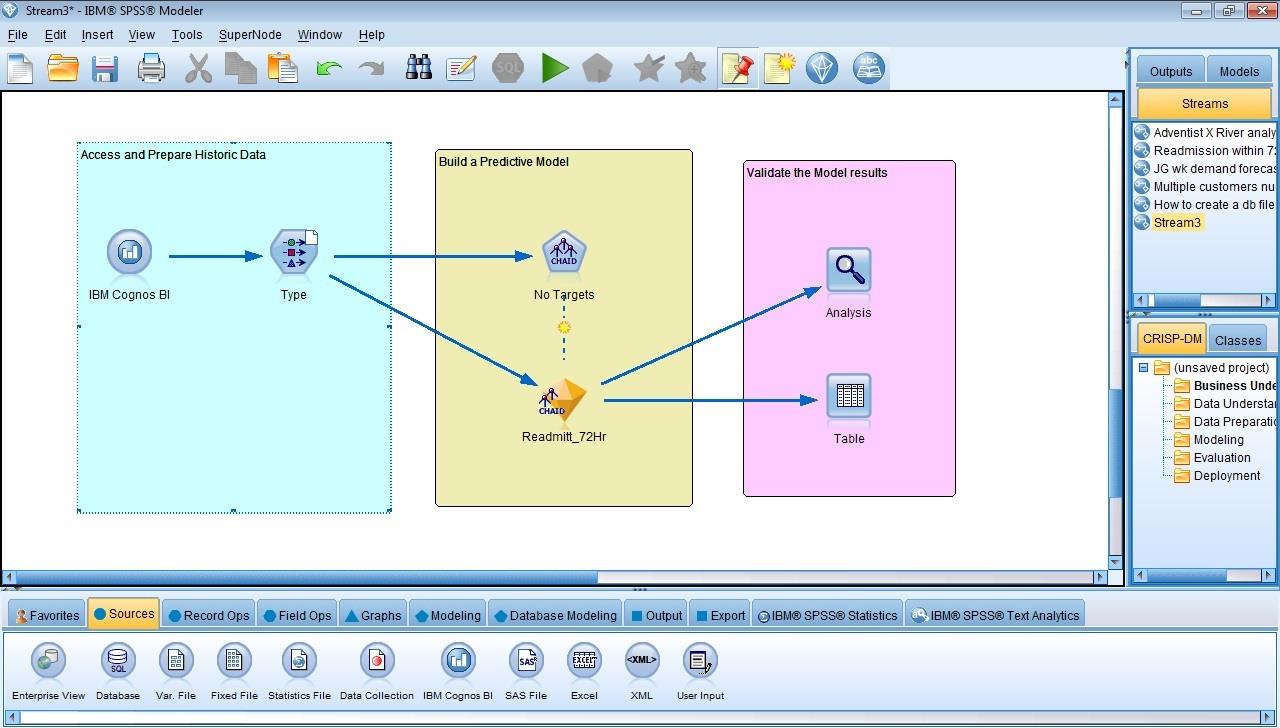Switch to the Output palette tab
This screenshot has height=728, width=1280.
(656, 615)
